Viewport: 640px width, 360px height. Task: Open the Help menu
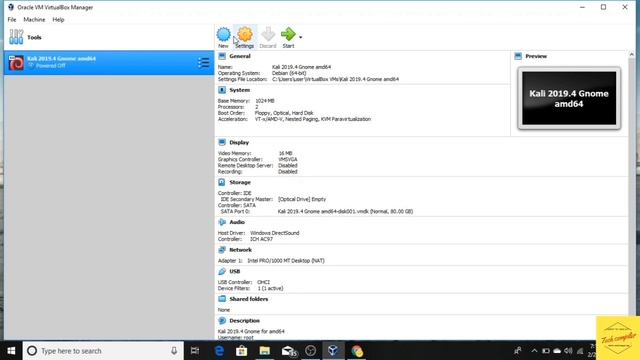[58, 20]
